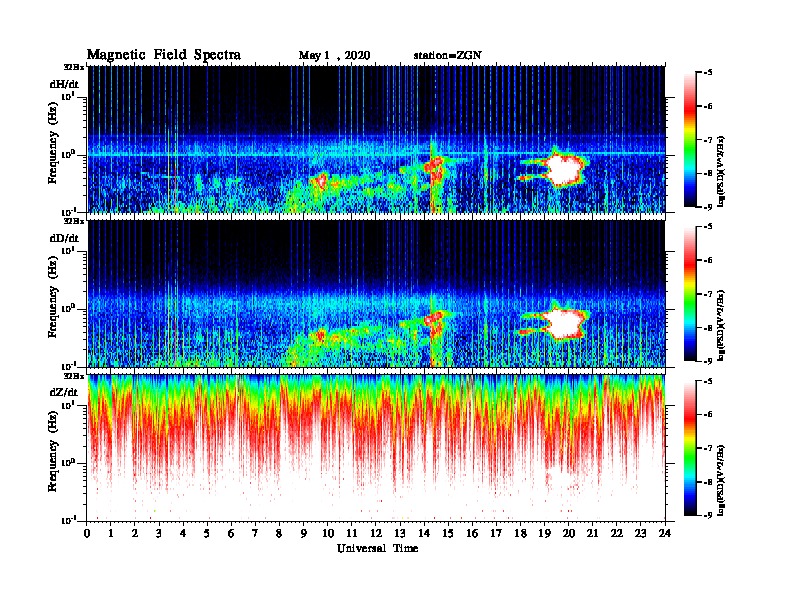Click hour tick label 12 on time axis
Viewport: 792px width, 612px height.
coord(376,533)
